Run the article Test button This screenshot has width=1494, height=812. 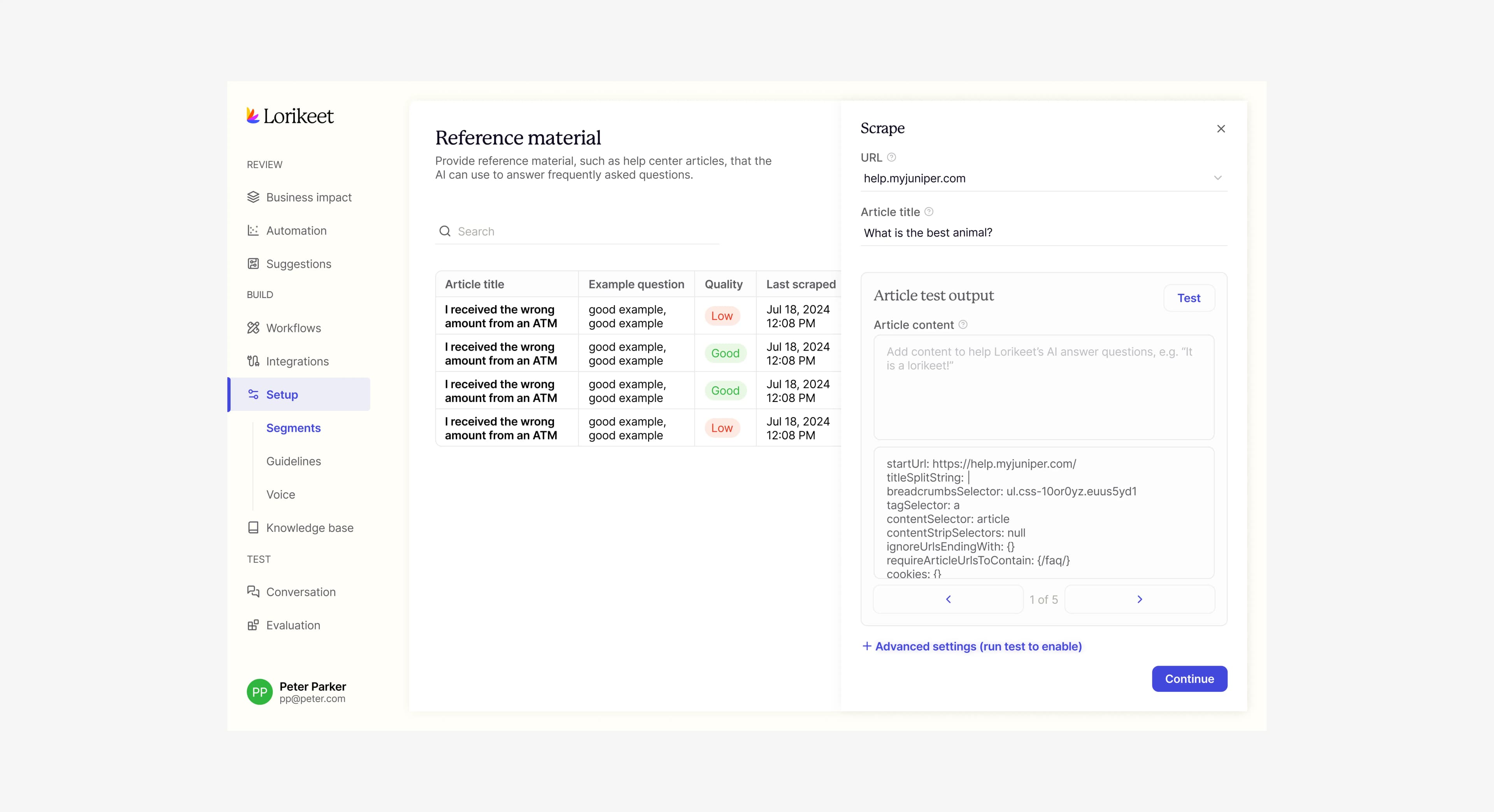click(1189, 298)
